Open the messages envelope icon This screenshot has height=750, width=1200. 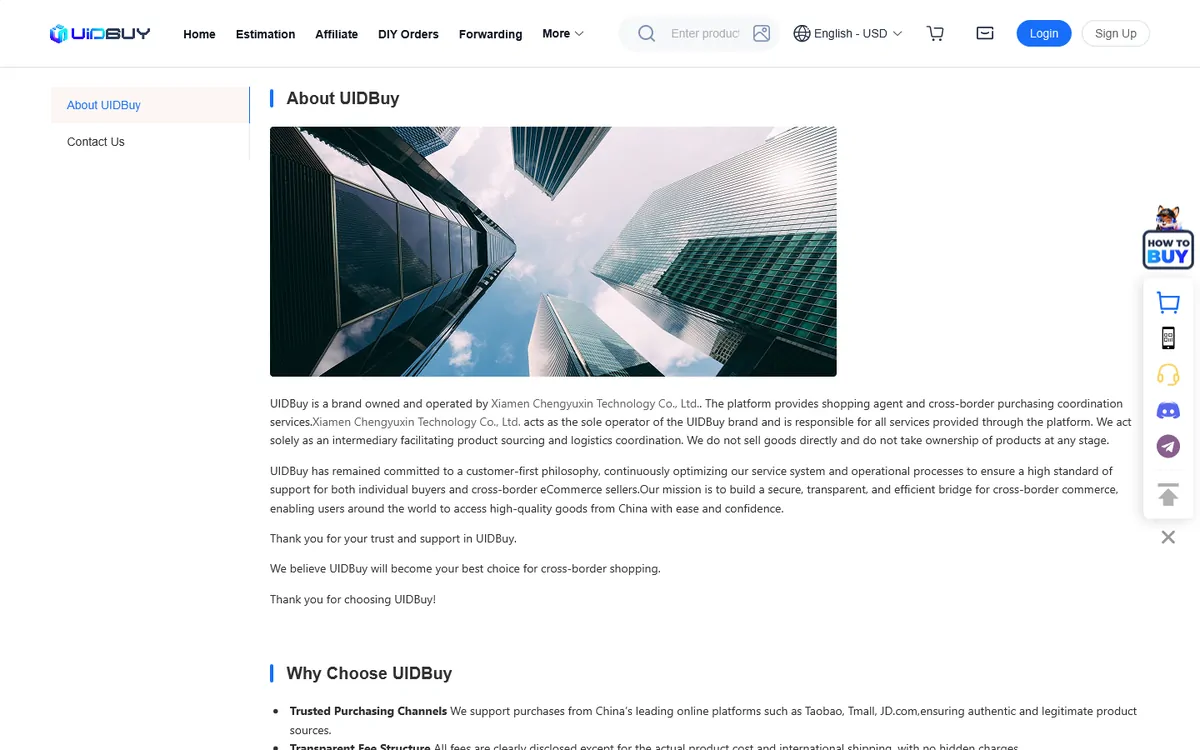[x=985, y=33]
